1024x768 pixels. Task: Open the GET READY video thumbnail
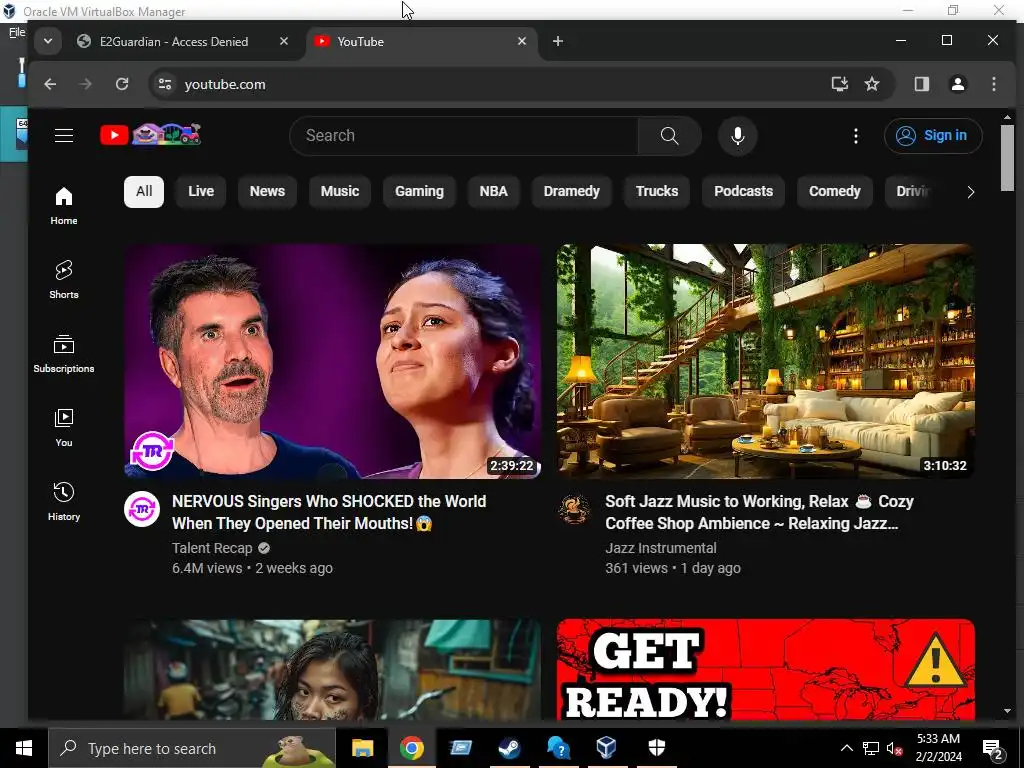[x=766, y=670]
